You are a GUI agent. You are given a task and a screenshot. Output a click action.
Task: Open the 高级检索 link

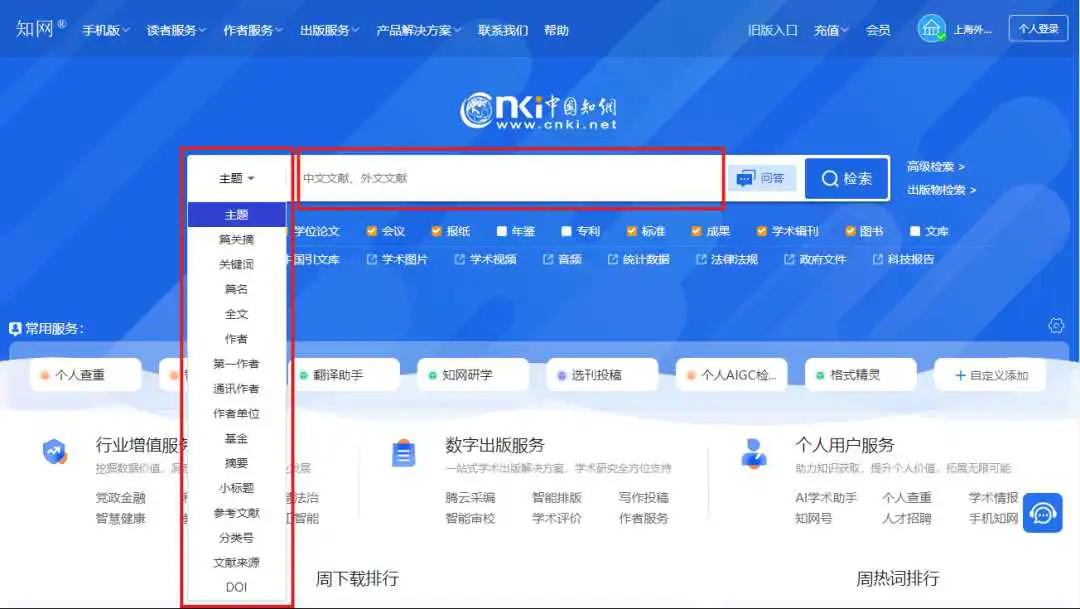(x=935, y=167)
